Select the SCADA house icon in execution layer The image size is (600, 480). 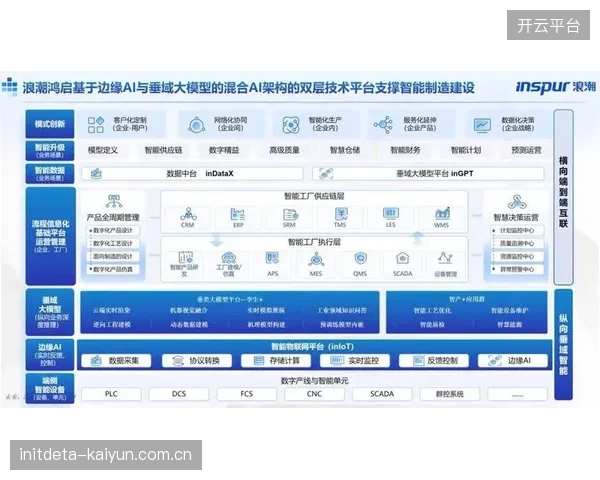[402, 258]
